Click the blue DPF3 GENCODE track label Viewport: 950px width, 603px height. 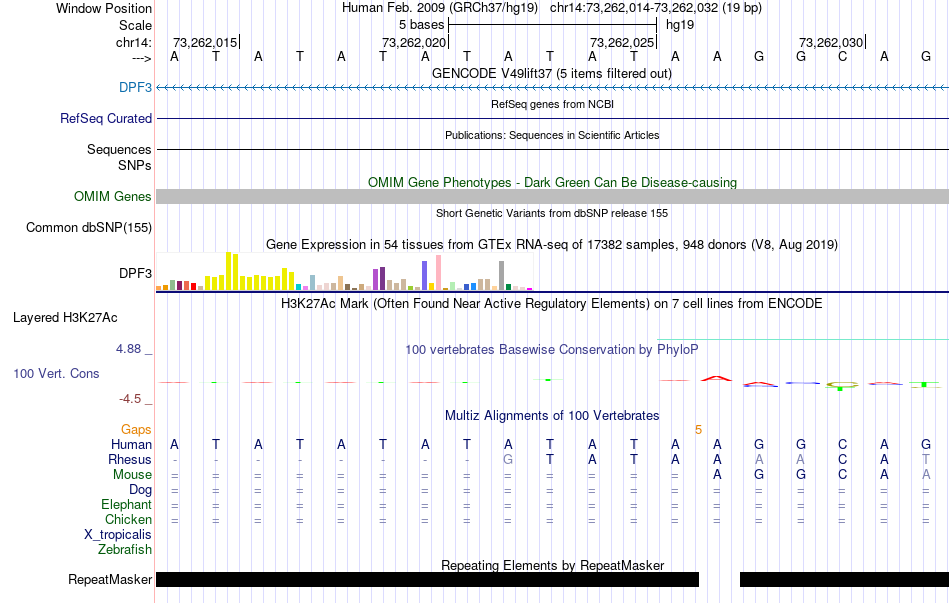pos(135,87)
